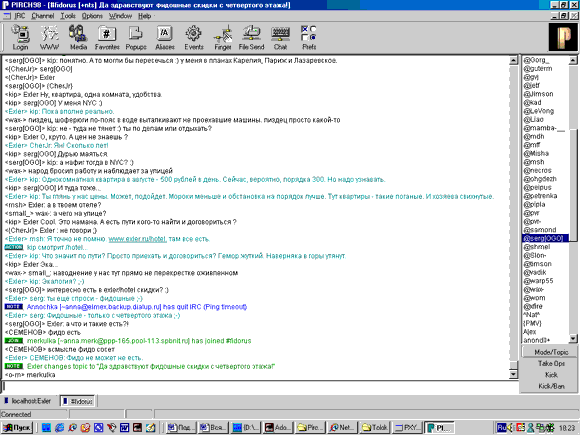Click in the message input field
Screen dimensions: 580x435
coord(260,386)
